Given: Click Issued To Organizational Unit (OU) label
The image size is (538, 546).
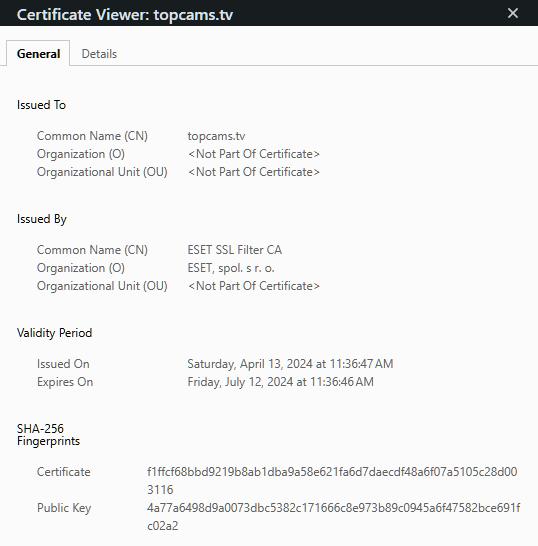Looking at the screenshot, I should tap(102, 172).
